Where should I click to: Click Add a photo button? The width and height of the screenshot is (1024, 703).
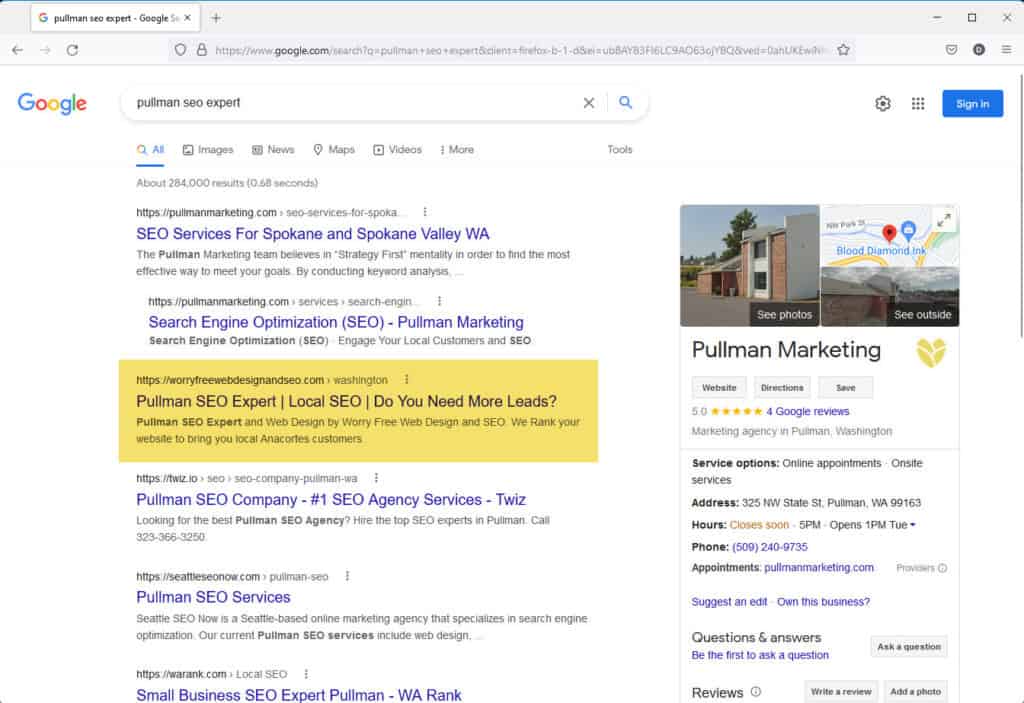(916, 692)
